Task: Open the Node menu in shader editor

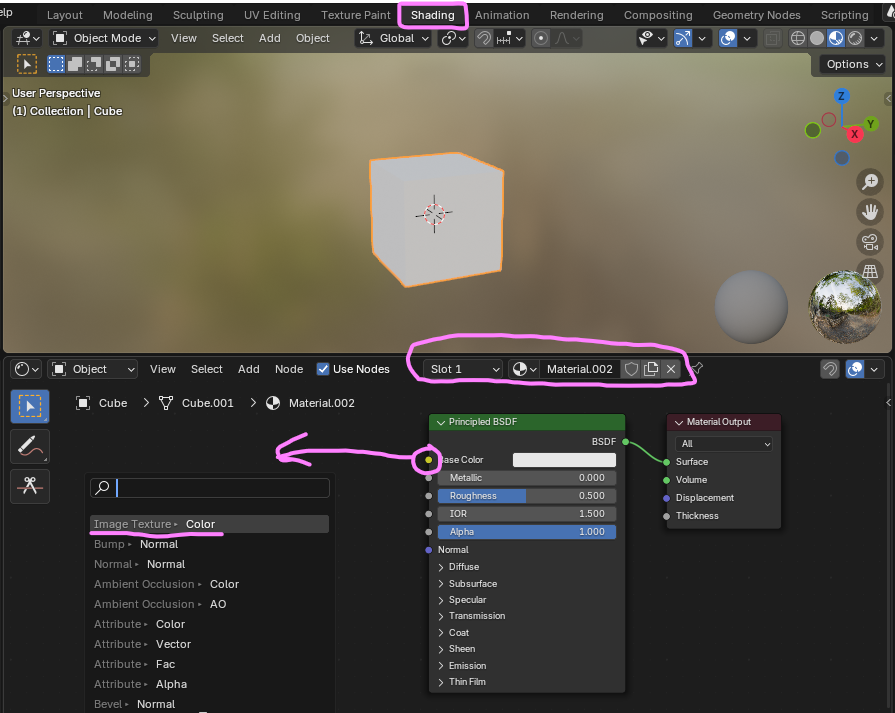Action: (x=289, y=369)
